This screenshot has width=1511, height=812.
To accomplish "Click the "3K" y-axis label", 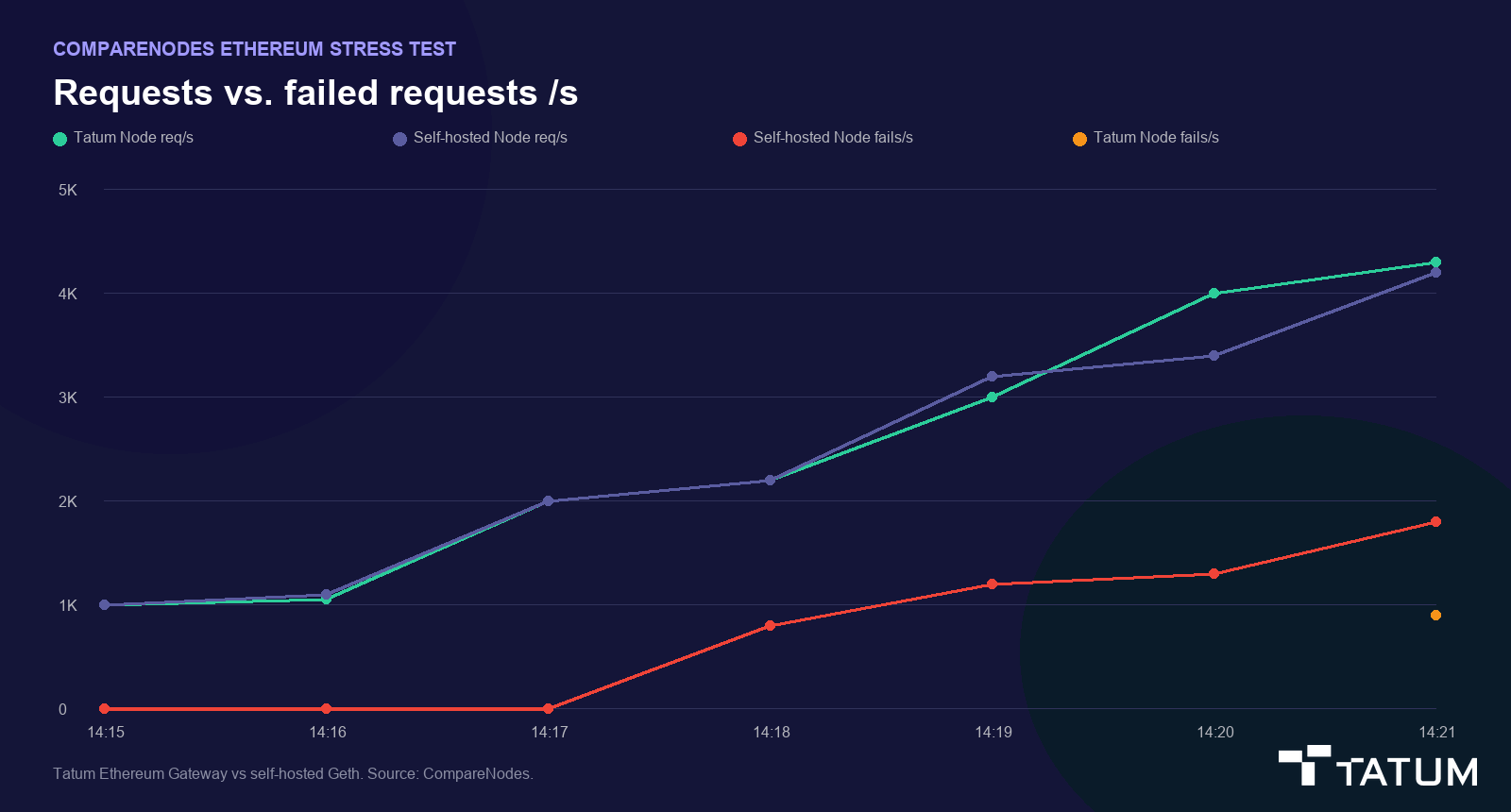I will coord(68,398).
